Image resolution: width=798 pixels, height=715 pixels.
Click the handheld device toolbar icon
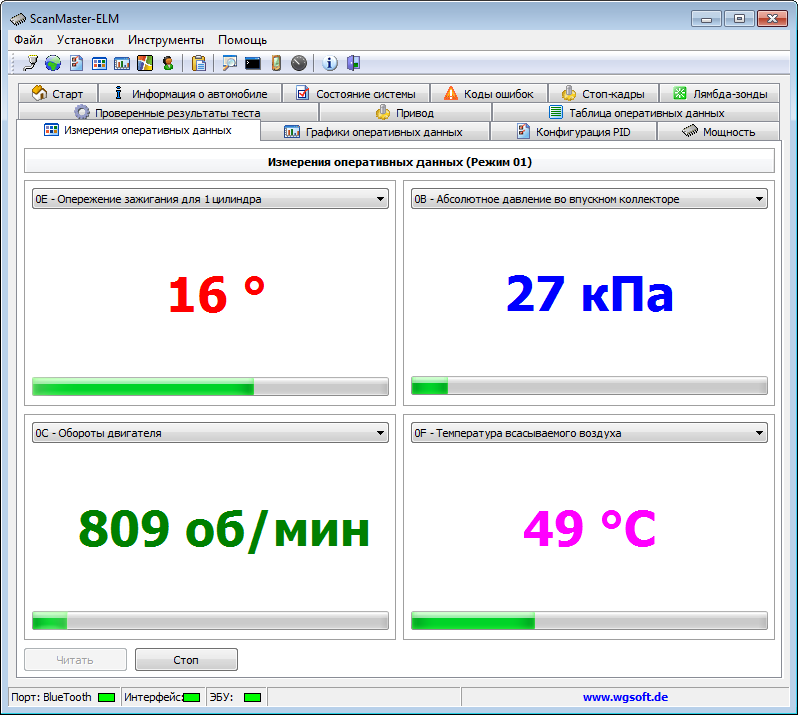pos(276,63)
